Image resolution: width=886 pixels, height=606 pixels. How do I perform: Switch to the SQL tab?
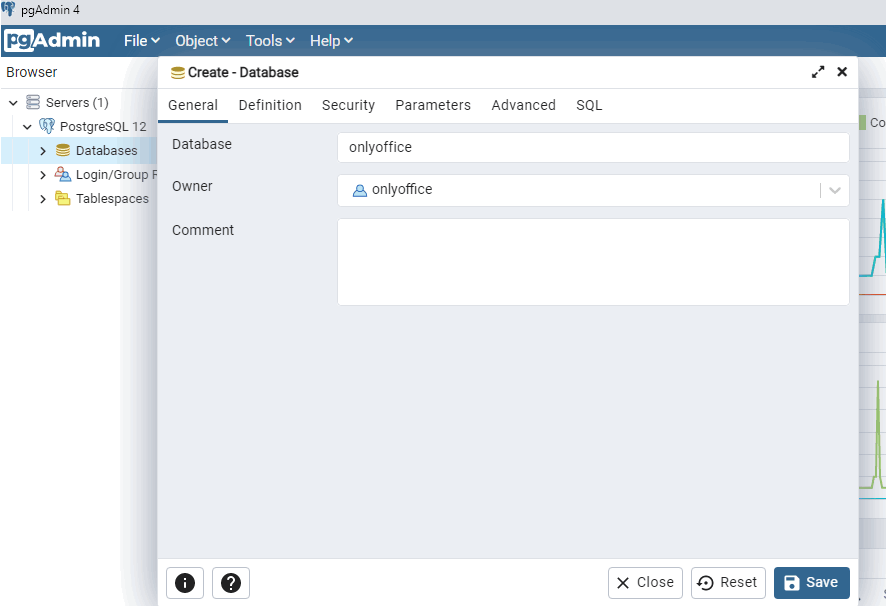click(x=589, y=105)
